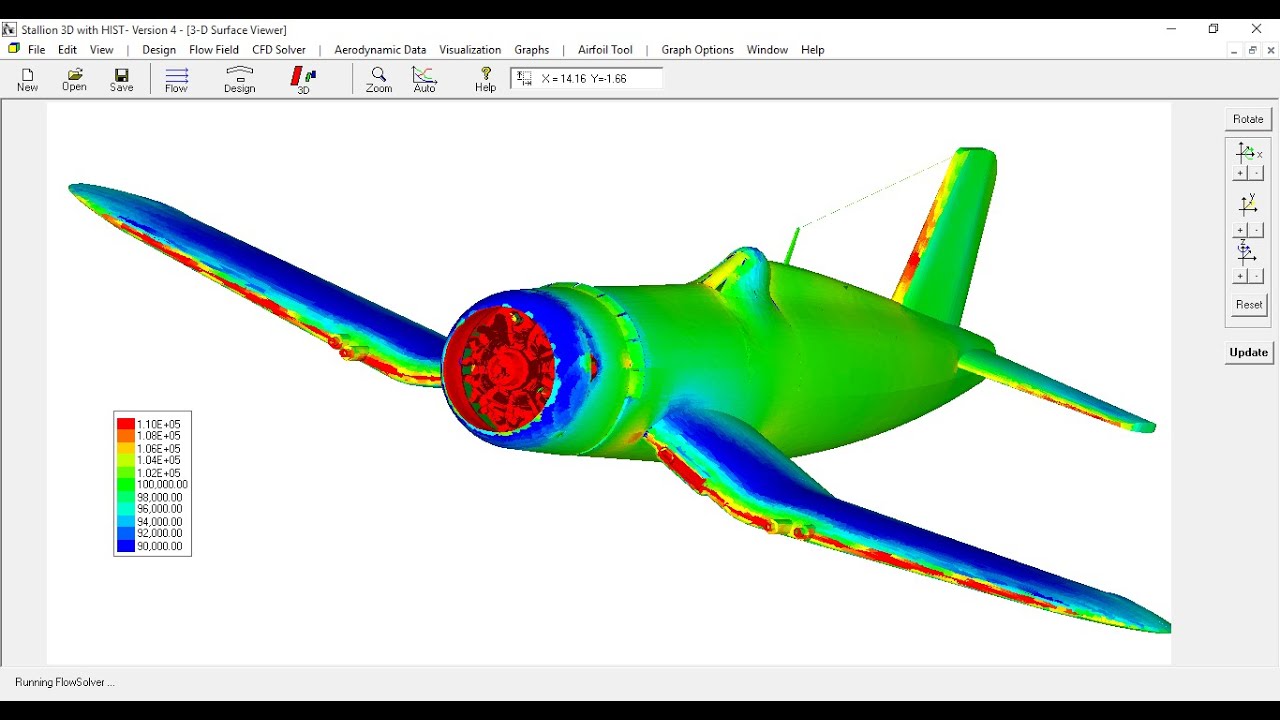Click the red engine cowling on aircraft
Viewport: 1280px width, 720px height.
(498, 368)
